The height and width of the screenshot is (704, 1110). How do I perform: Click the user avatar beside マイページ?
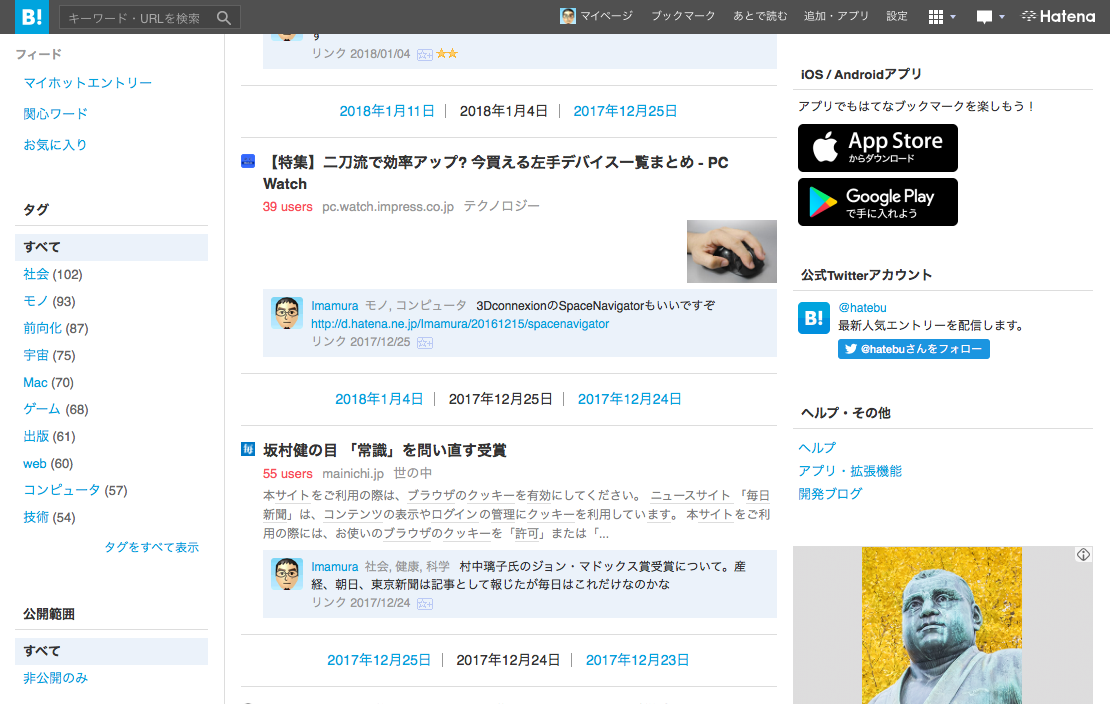[x=567, y=16]
